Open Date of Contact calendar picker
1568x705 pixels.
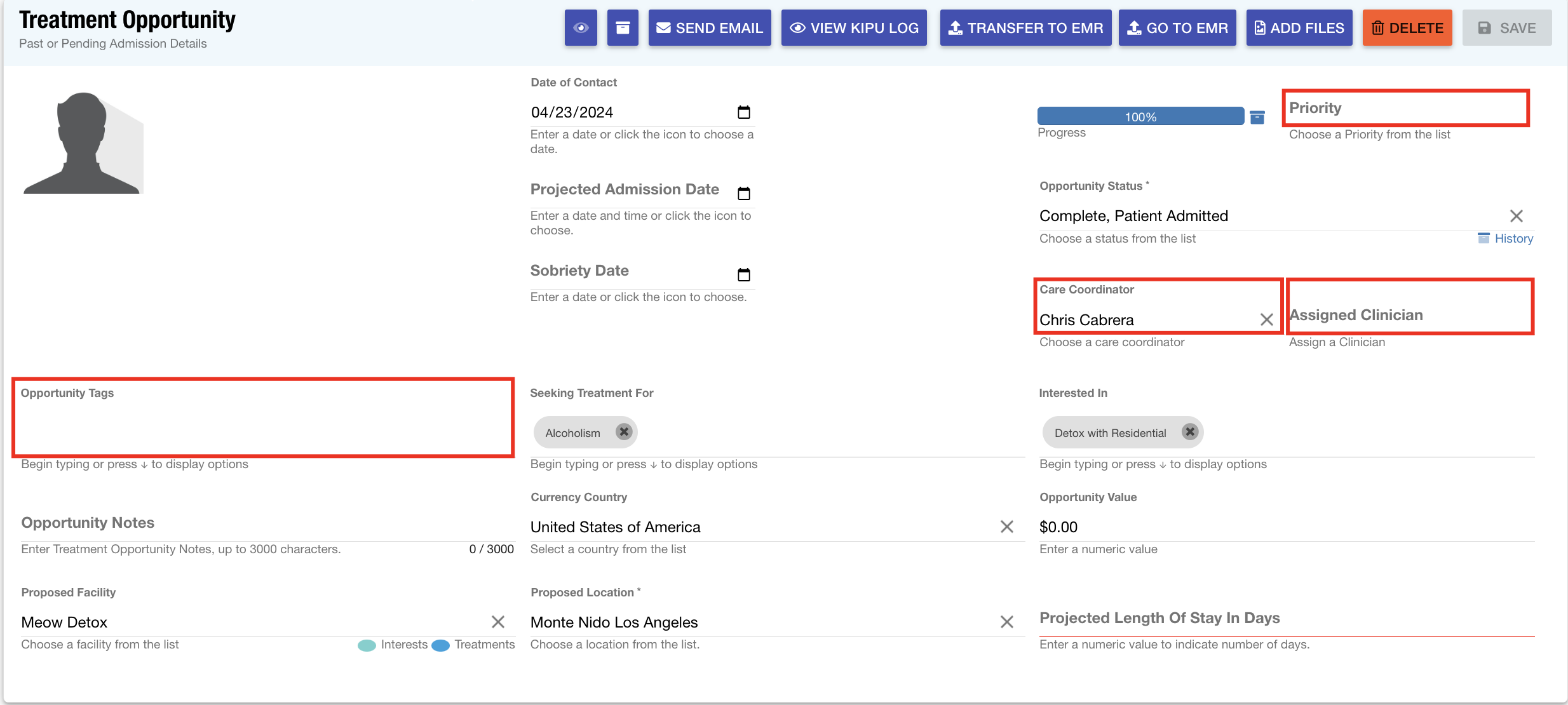(743, 112)
